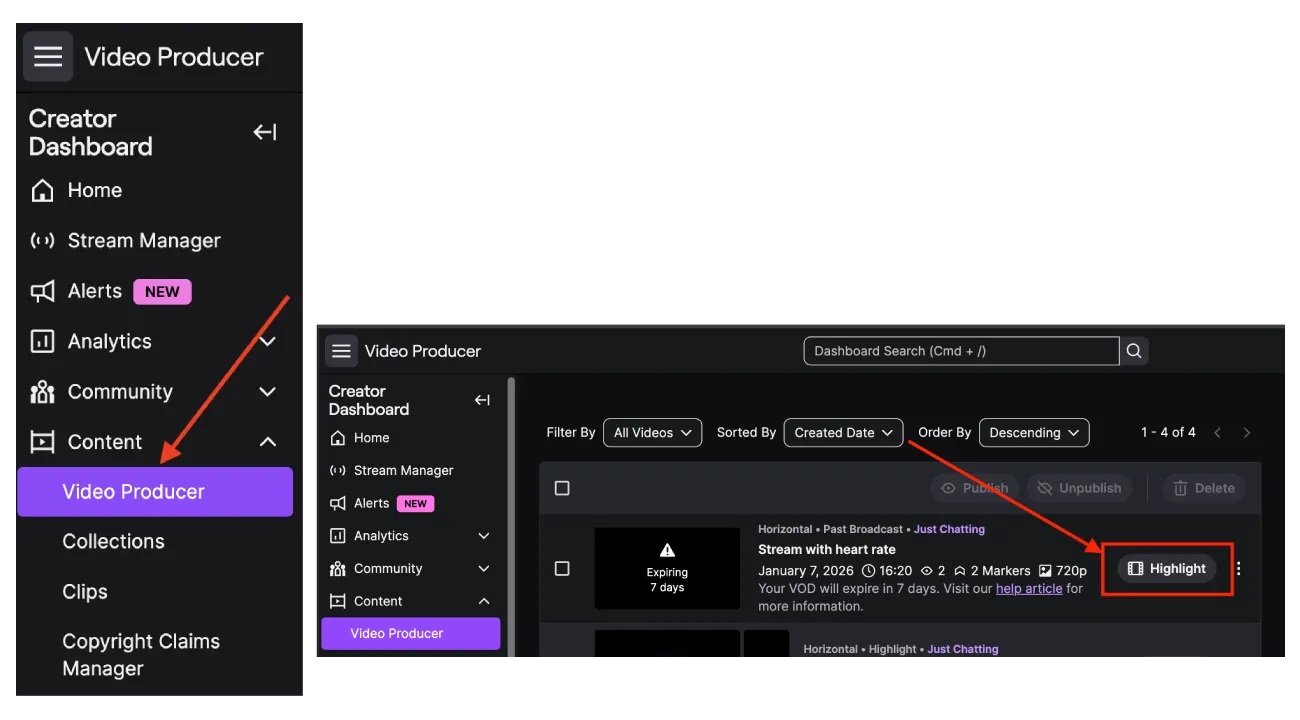Image resolution: width=1300 pixels, height=720 pixels.
Task: Open Clips under the Content menu
Action: (85, 592)
